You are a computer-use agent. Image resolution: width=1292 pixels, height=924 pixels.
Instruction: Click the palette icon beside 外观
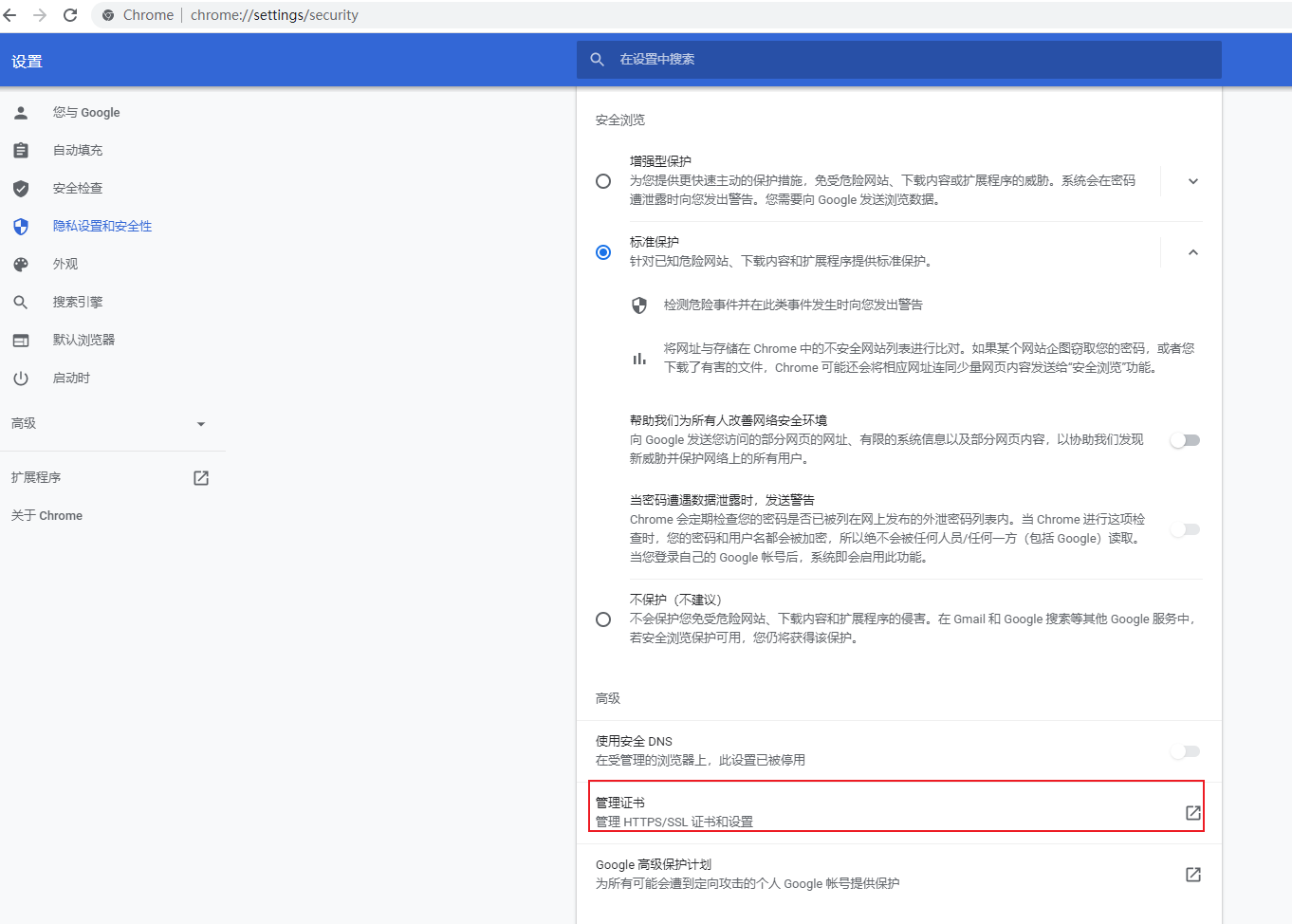tap(21, 265)
